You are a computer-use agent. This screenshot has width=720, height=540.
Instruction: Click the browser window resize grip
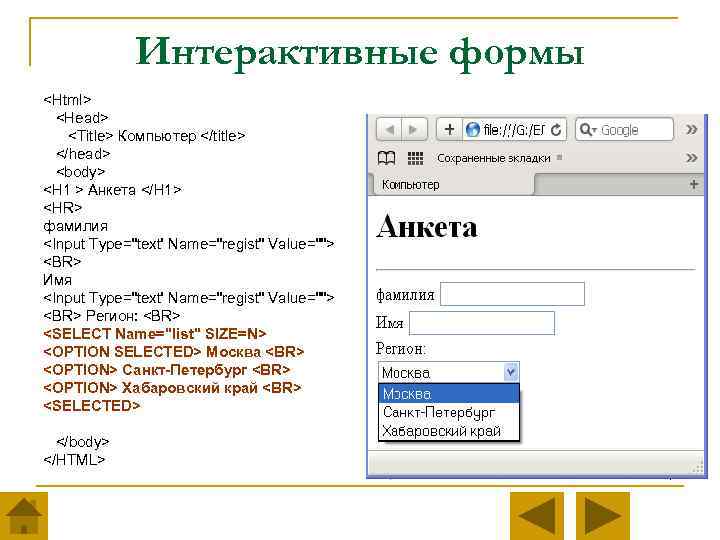point(698,468)
